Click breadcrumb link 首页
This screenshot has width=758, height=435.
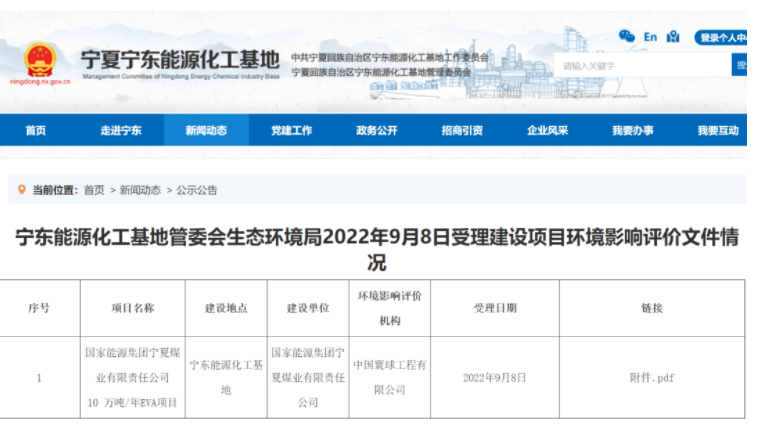coord(94,190)
